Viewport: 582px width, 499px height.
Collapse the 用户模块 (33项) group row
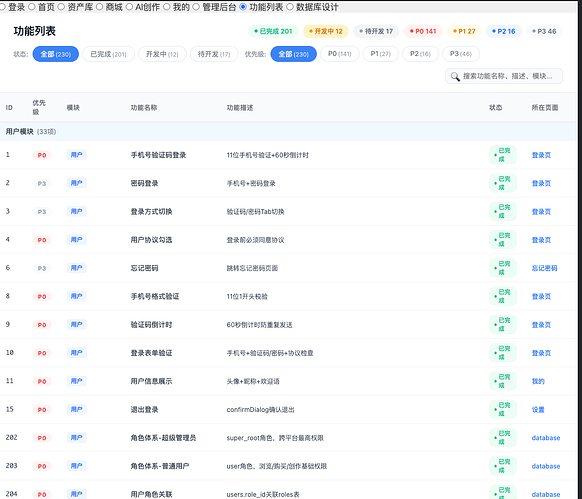(288, 132)
